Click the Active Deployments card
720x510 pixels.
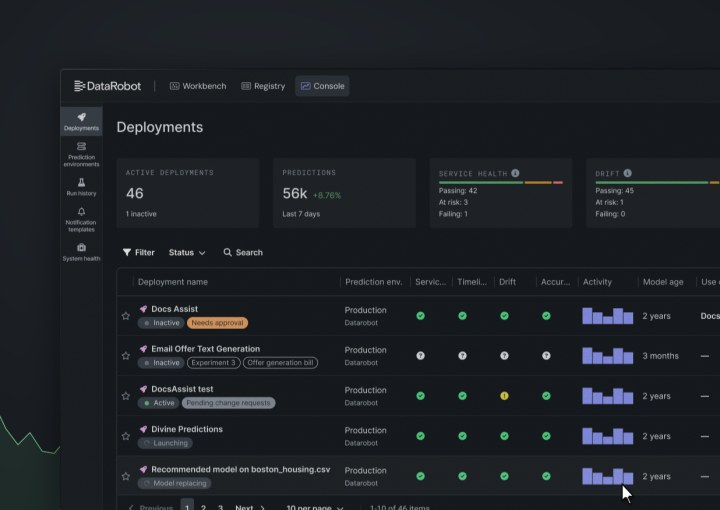(188, 193)
